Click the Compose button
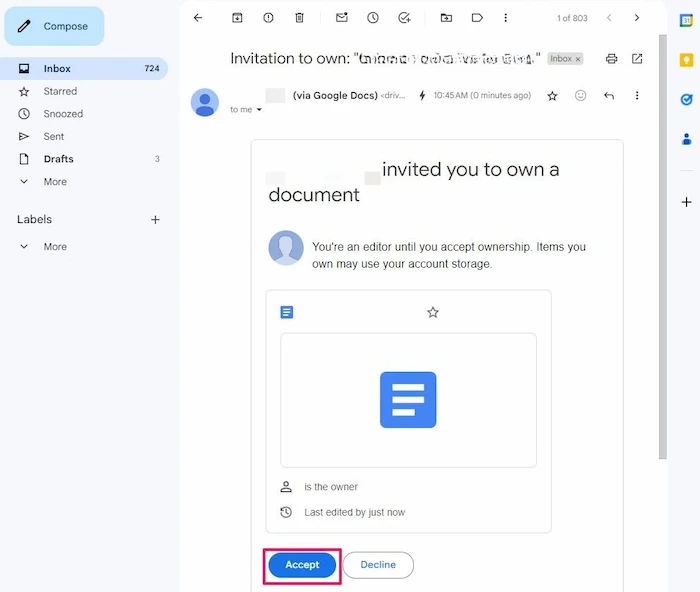 tap(54, 26)
